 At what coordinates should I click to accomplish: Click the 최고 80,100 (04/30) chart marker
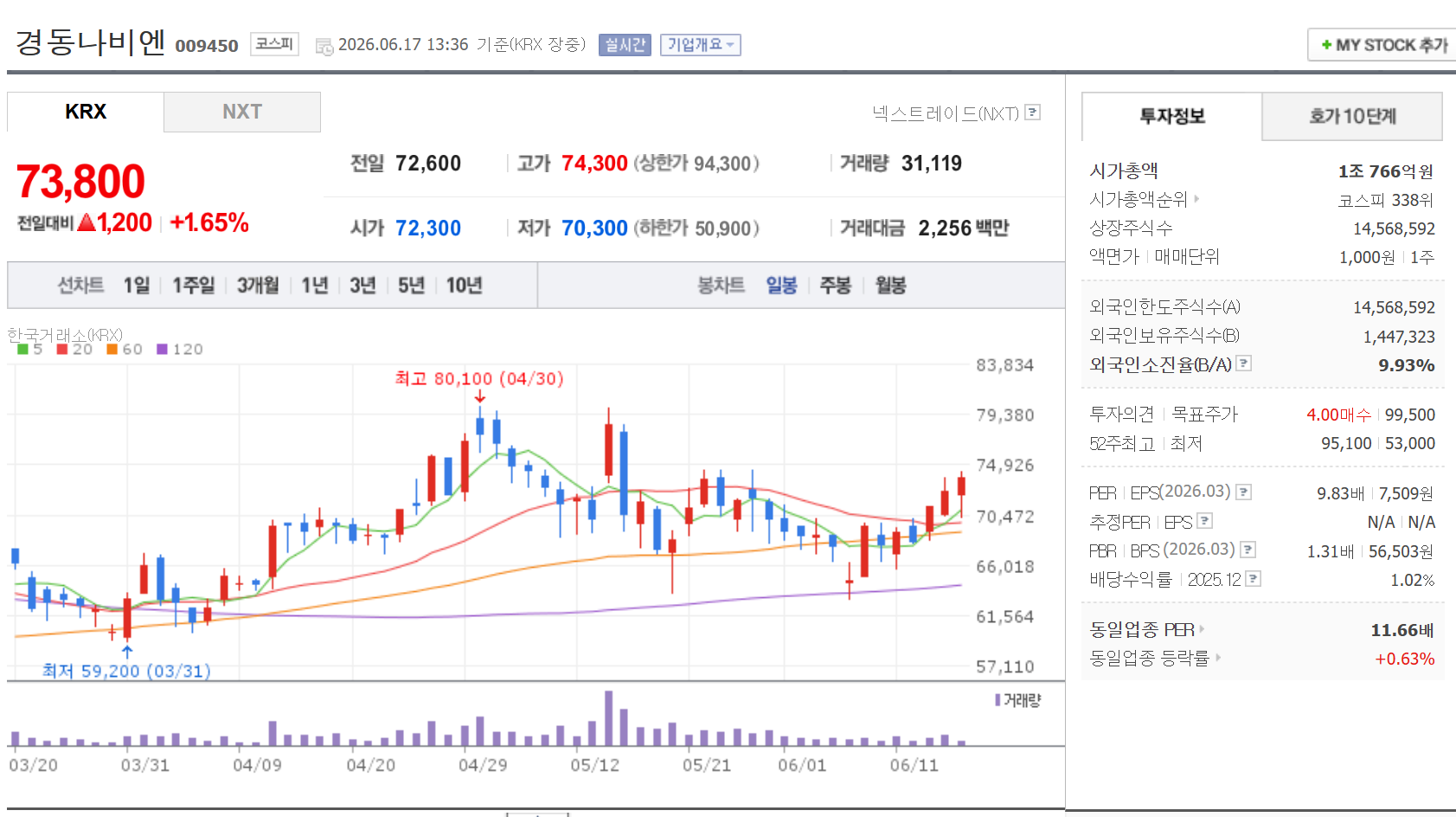[479, 378]
